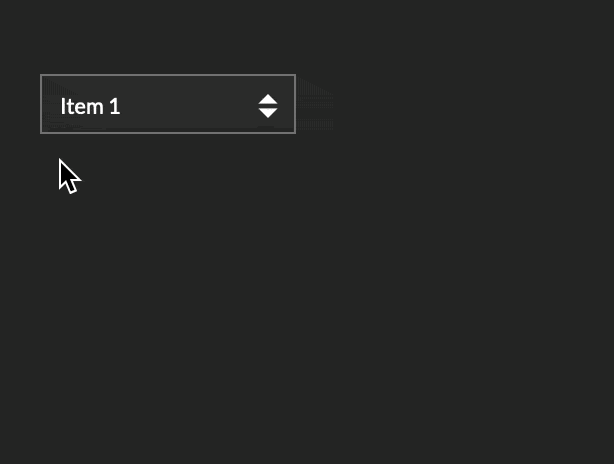Viewport: 614px width, 464px height.
Task: Open the Item 1 dropdown
Action: [x=168, y=104]
